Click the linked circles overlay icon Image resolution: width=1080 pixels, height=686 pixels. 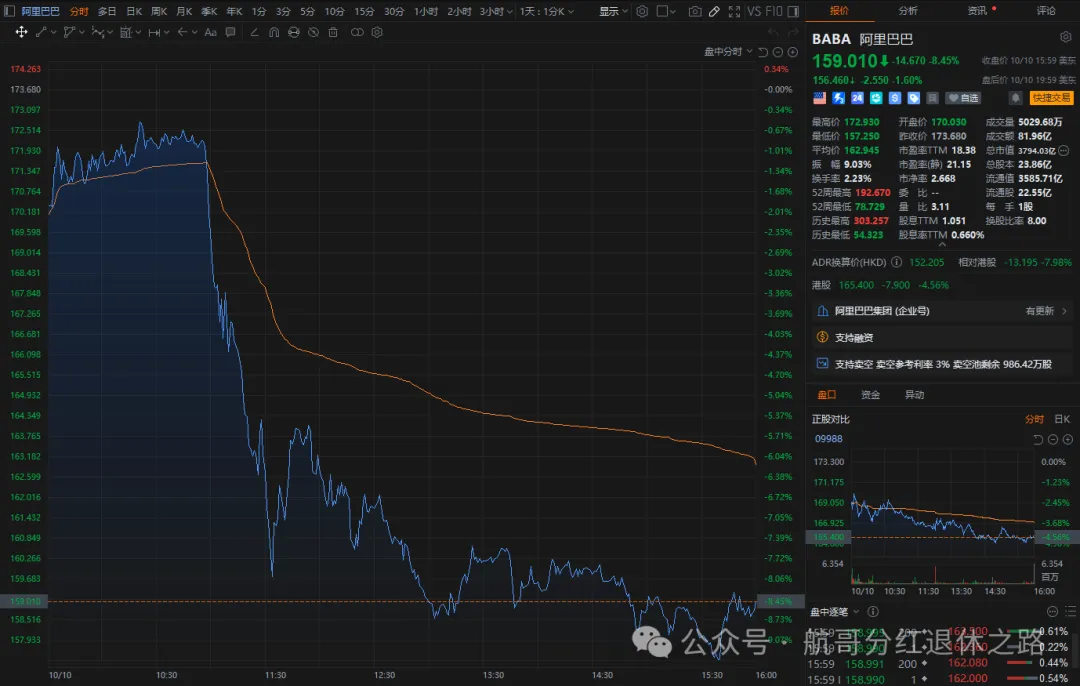coord(357,32)
